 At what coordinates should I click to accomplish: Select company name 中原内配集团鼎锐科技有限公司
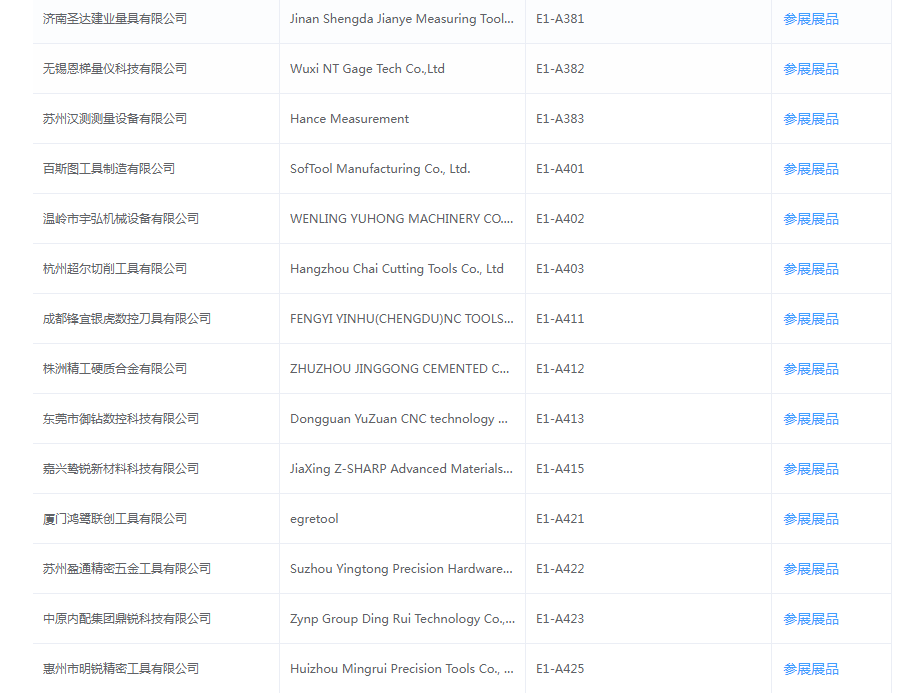click(127, 619)
